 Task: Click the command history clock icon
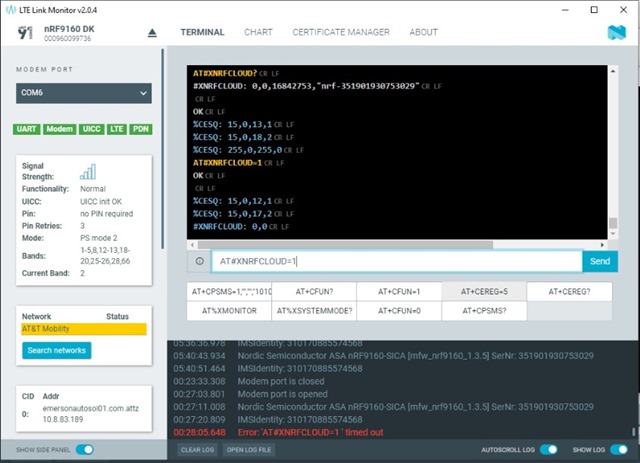pyautogui.click(x=200, y=262)
